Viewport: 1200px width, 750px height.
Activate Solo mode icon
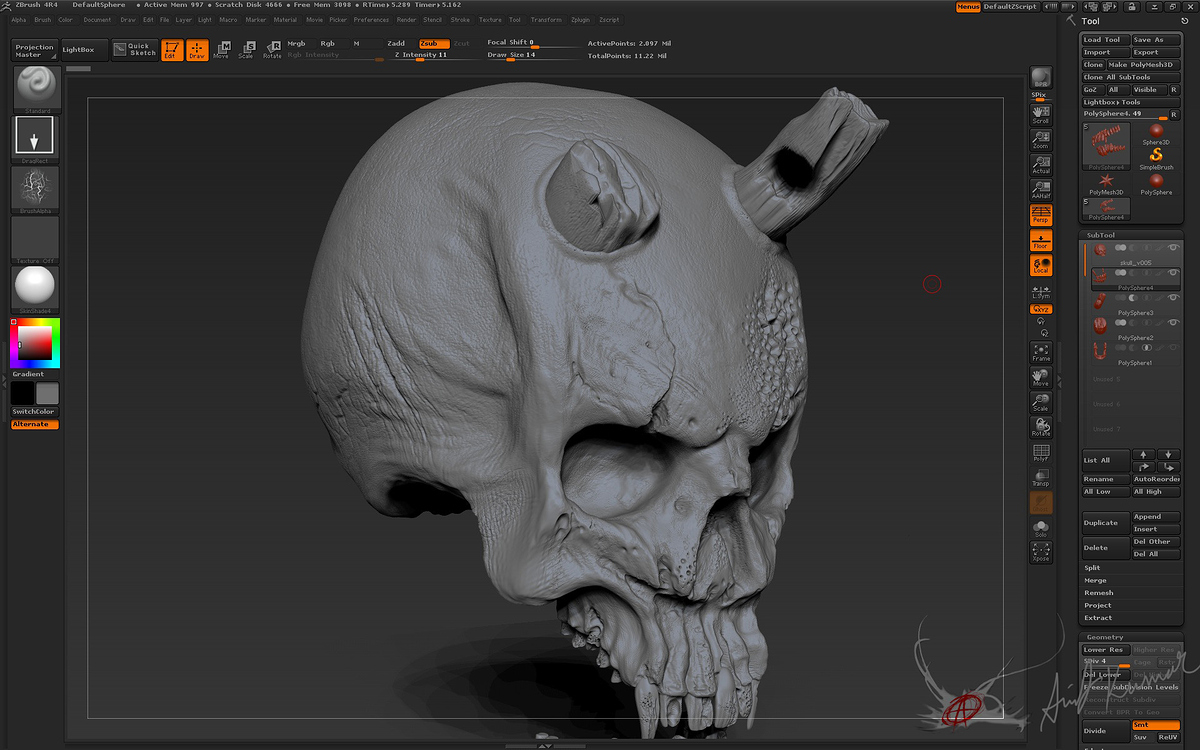click(x=1040, y=528)
